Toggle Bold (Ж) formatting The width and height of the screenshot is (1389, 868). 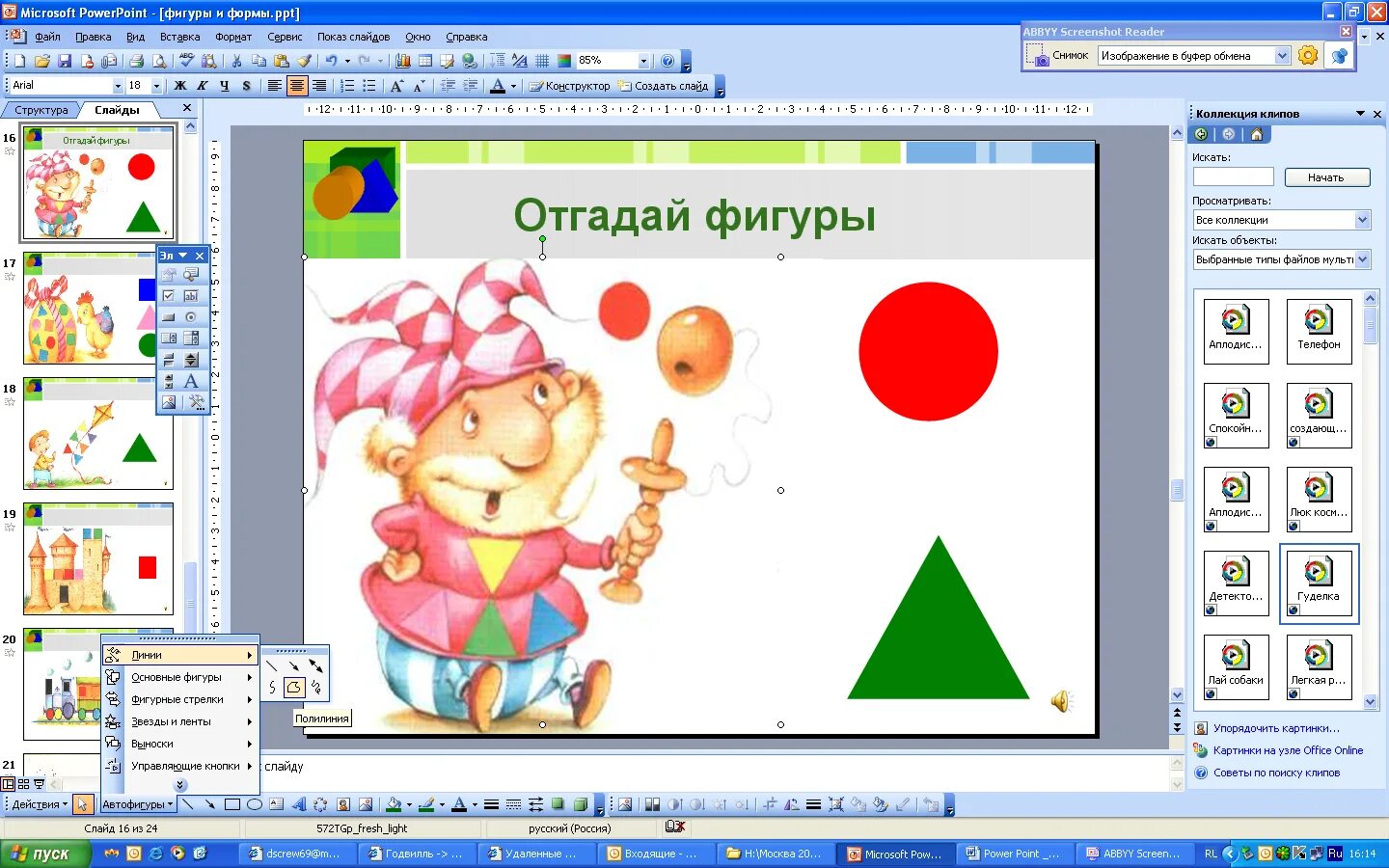(x=179, y=86)
